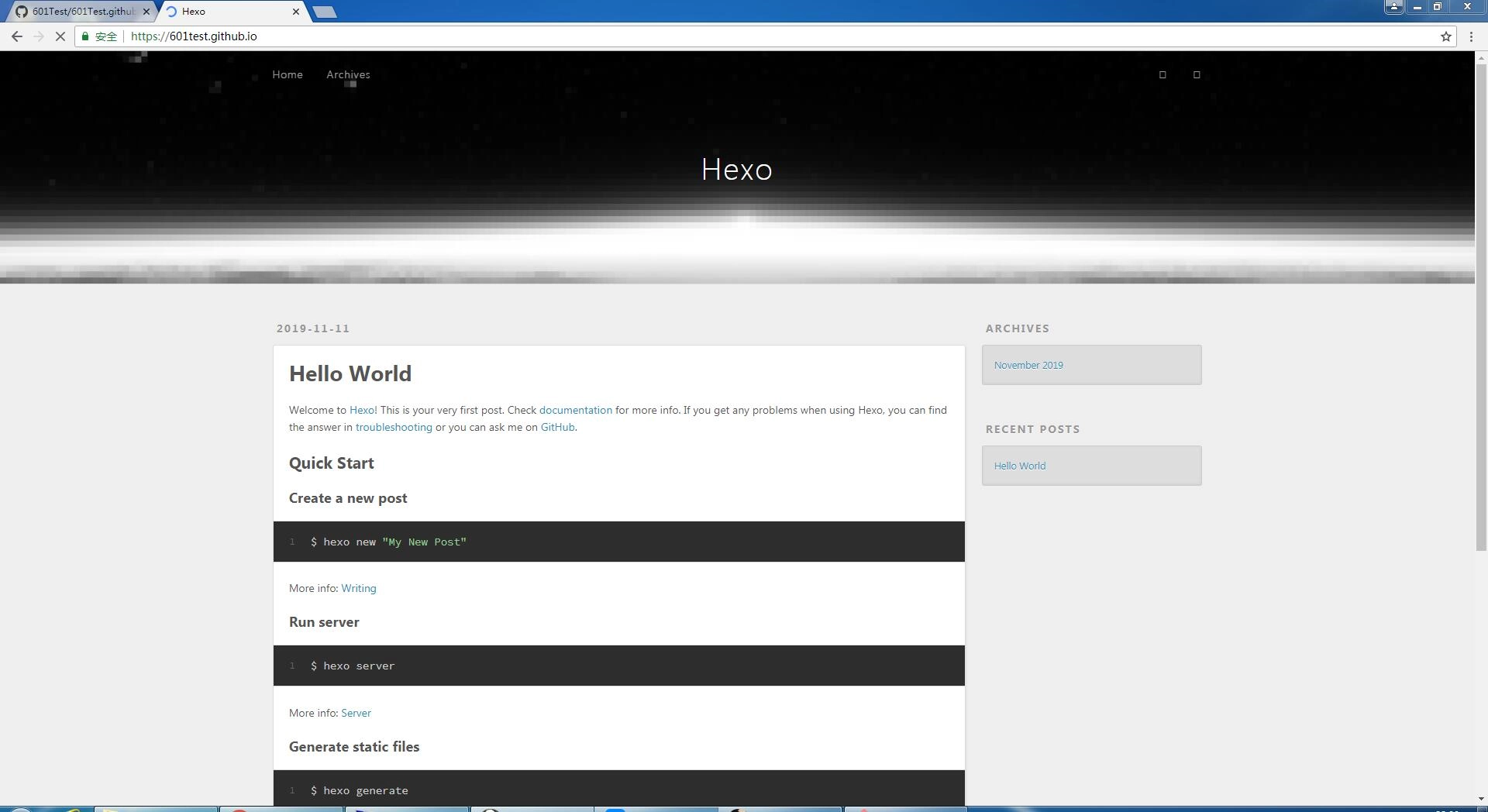
Task: Open the troubleshooting link
Action: click(394, 427)
